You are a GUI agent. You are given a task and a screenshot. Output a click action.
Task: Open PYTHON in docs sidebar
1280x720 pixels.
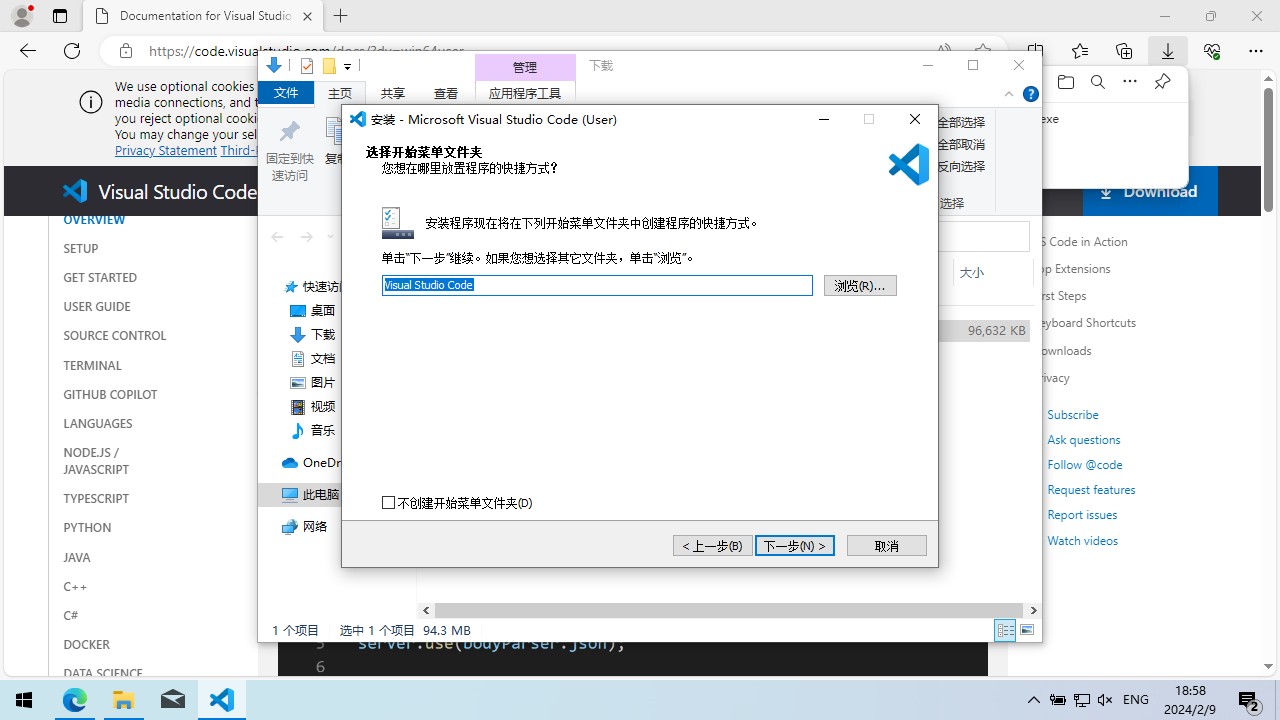87,527
